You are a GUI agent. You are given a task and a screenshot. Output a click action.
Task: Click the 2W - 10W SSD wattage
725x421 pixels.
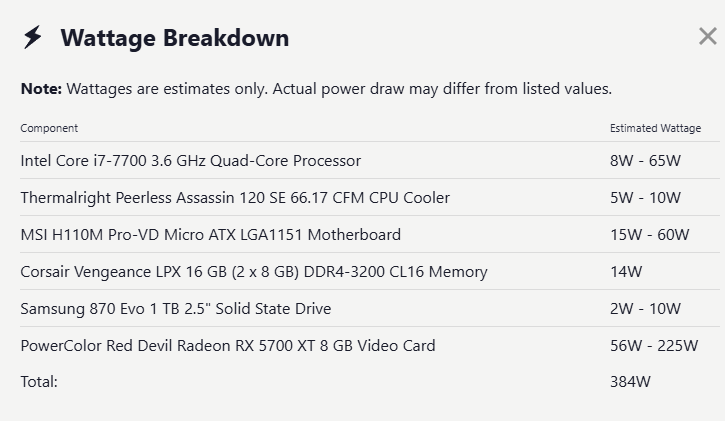point(645,308)
